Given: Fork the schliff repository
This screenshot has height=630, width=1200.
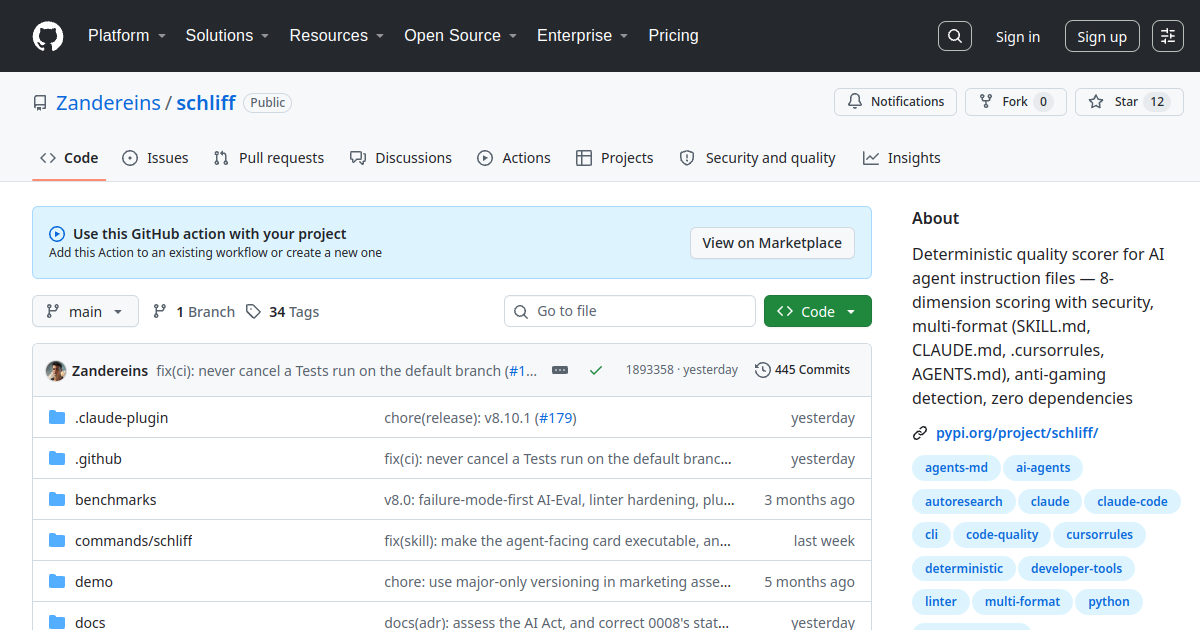Looking at the screenshot, I should pyautogui.click(x=1015, y=102).
